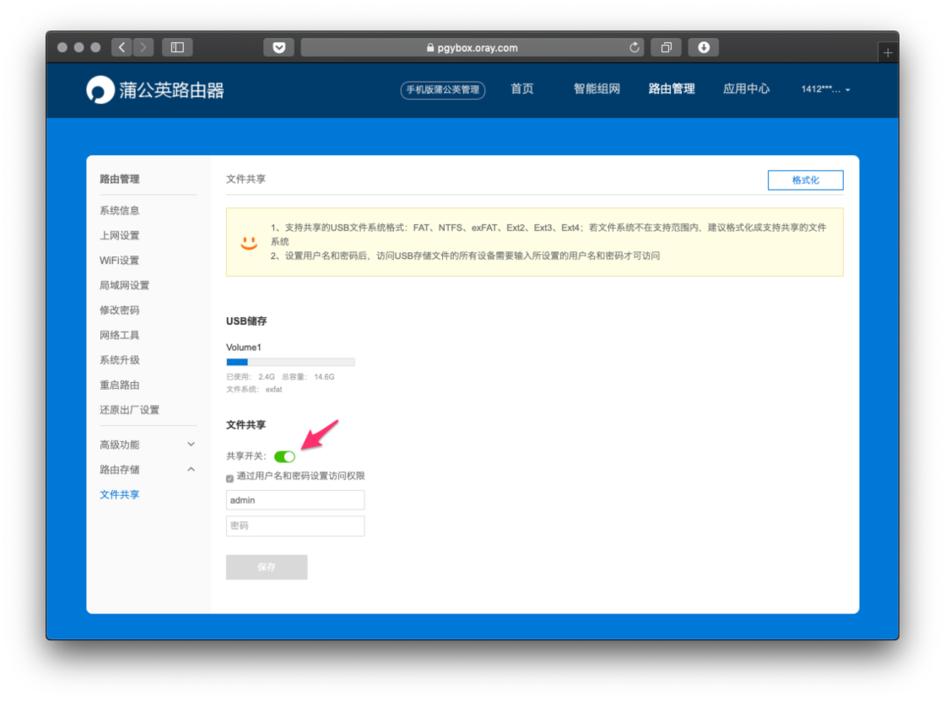The height and width of the screenshot is (701, 945).
Task: Toggle the Safari sidebar icon
Action: [177, 47]
